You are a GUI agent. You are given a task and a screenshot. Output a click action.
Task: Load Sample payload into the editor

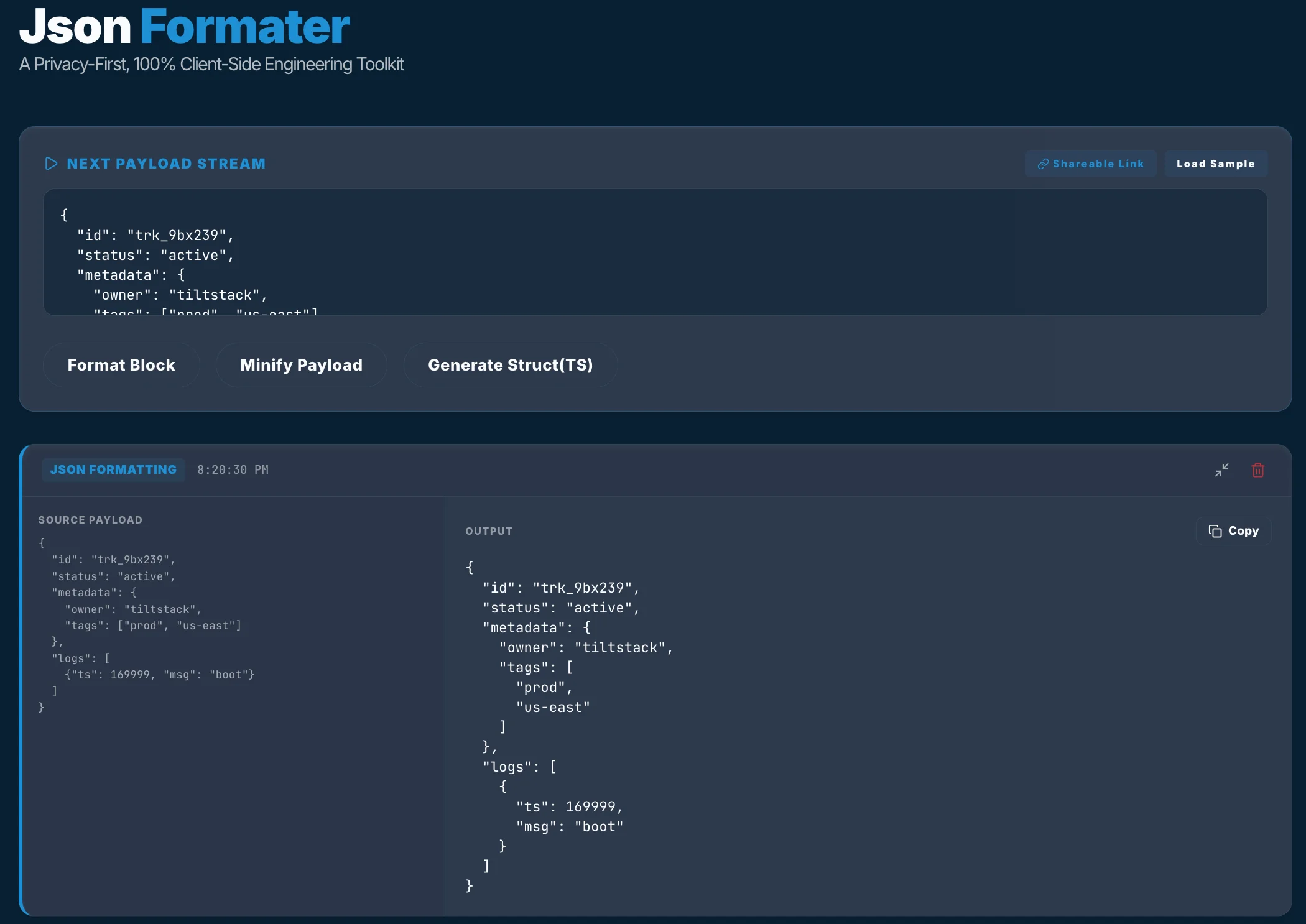coord(1215,164)
